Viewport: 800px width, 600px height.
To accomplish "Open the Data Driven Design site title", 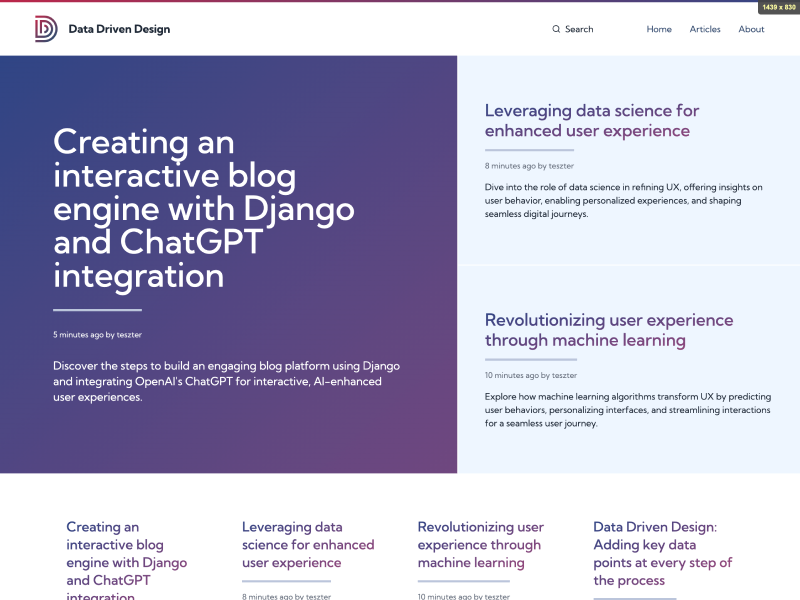I will [119, 29].
